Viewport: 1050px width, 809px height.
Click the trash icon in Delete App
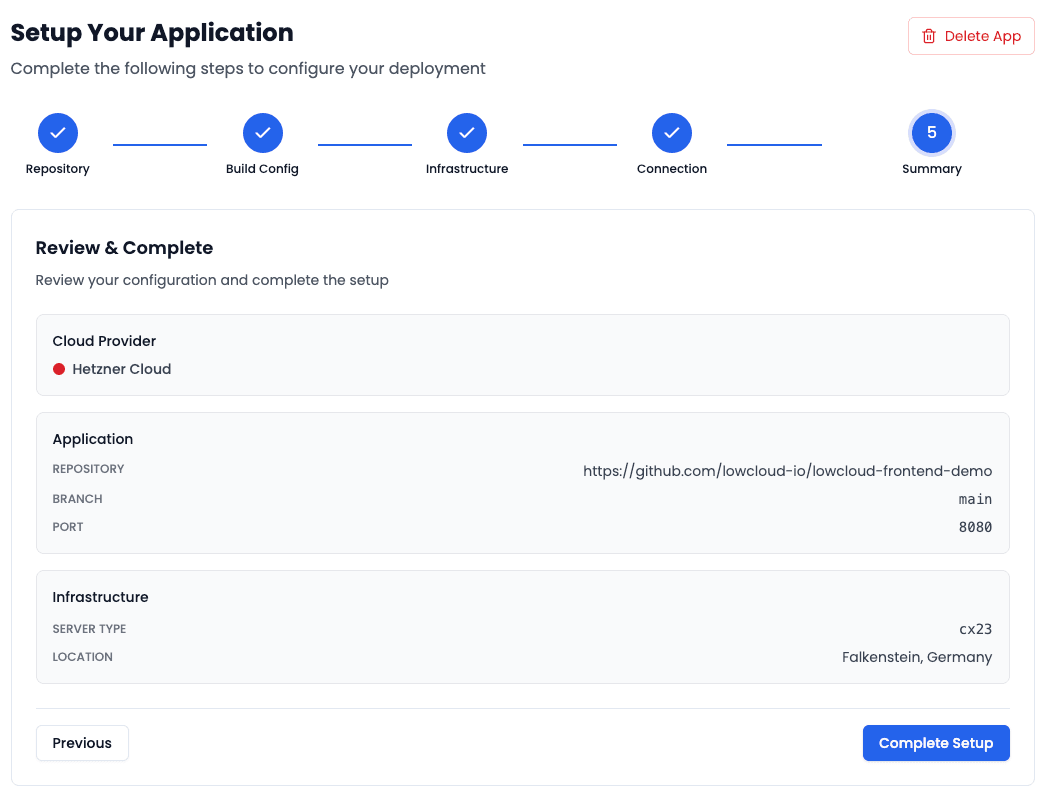tap(929, 36)
